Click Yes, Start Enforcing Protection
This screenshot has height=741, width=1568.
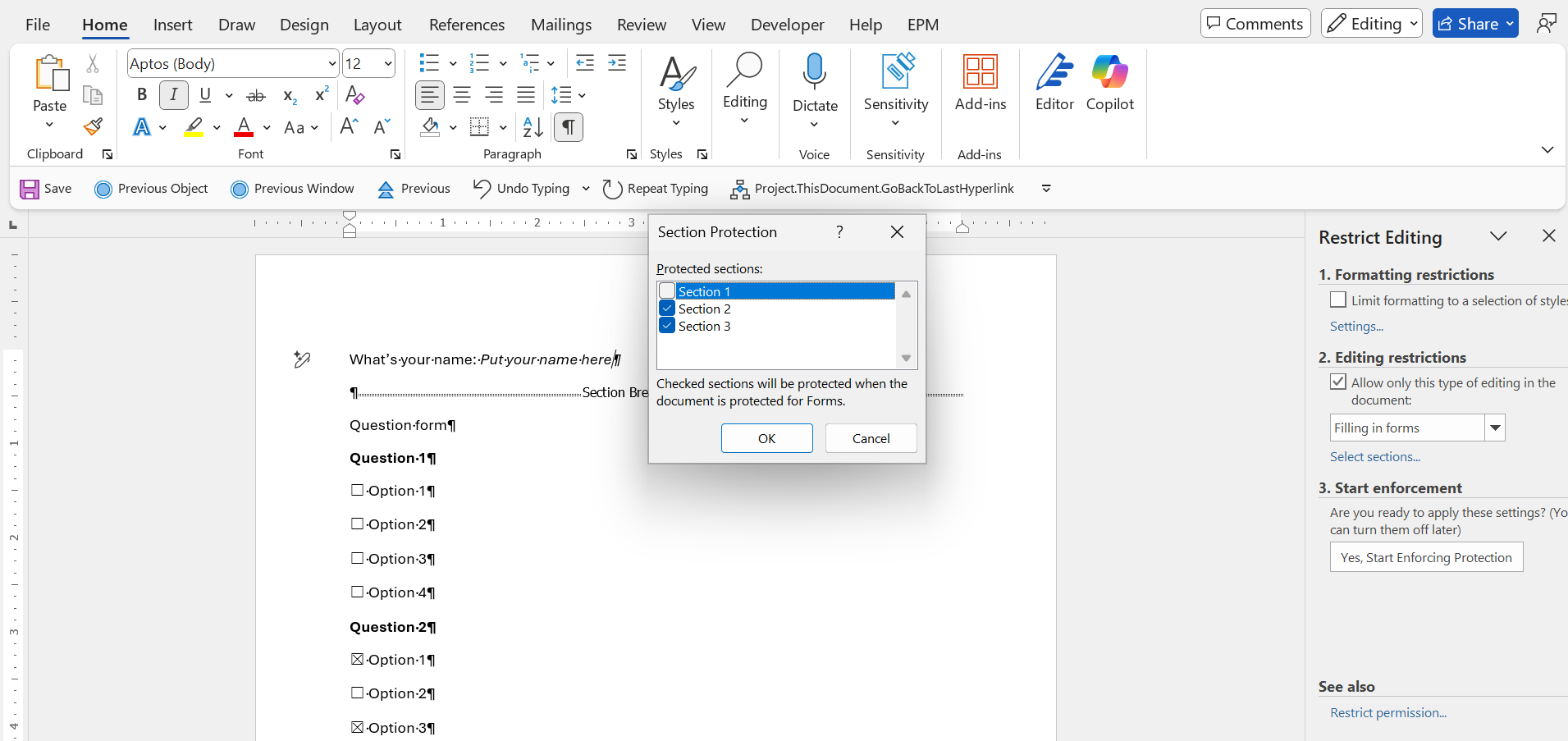(1426, 557)
